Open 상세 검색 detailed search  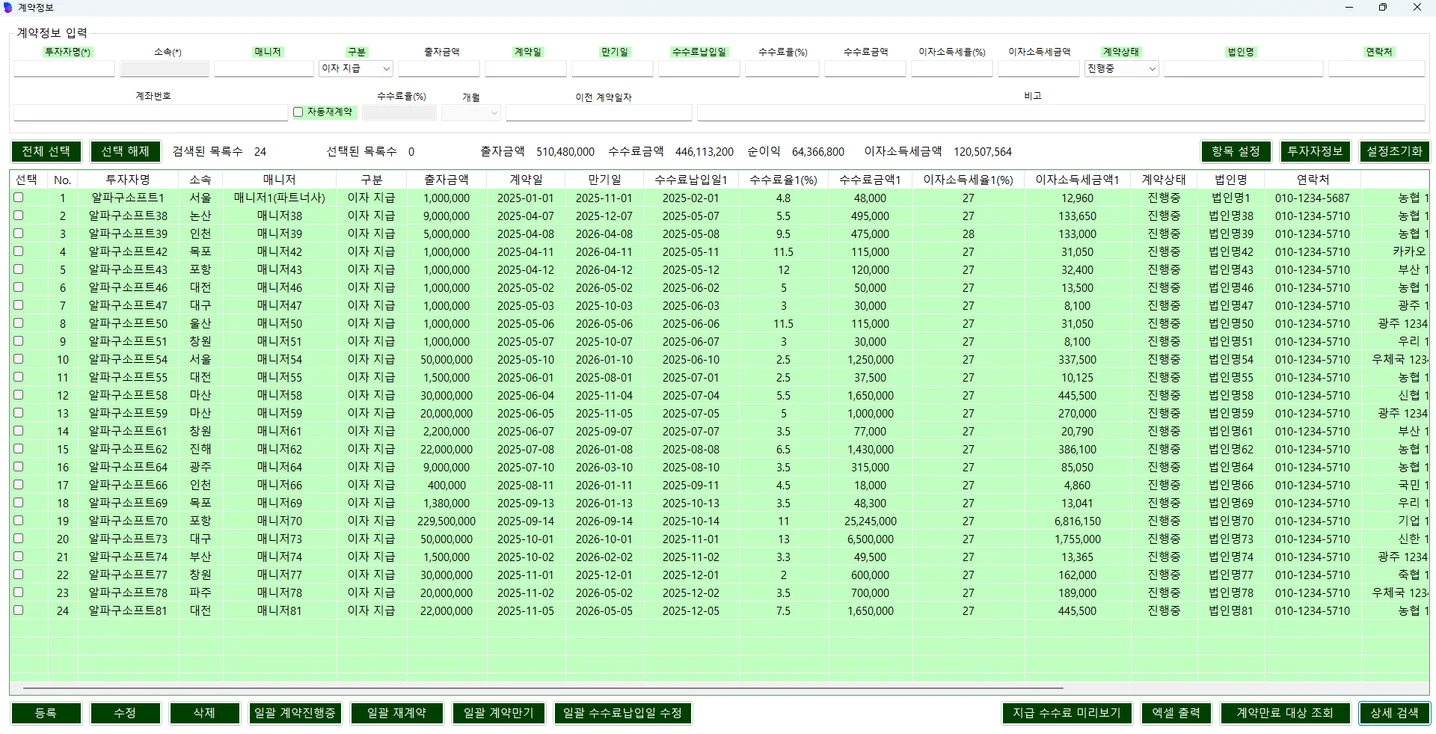coord(1394,713)
